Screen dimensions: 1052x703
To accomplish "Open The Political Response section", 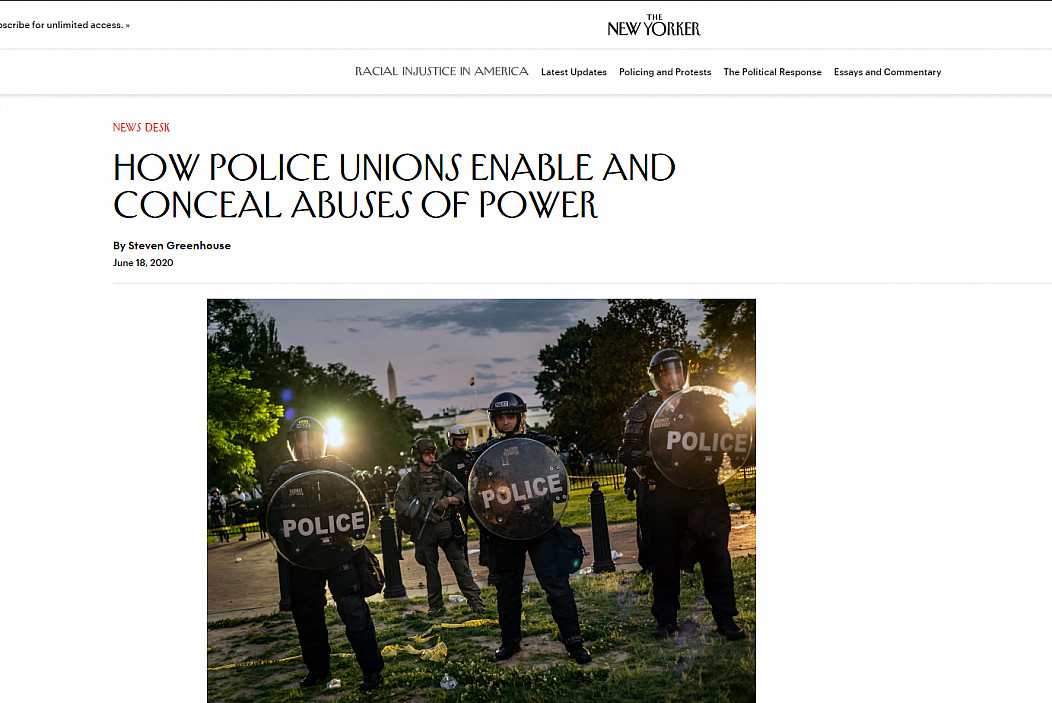I will tap(772, 72).
